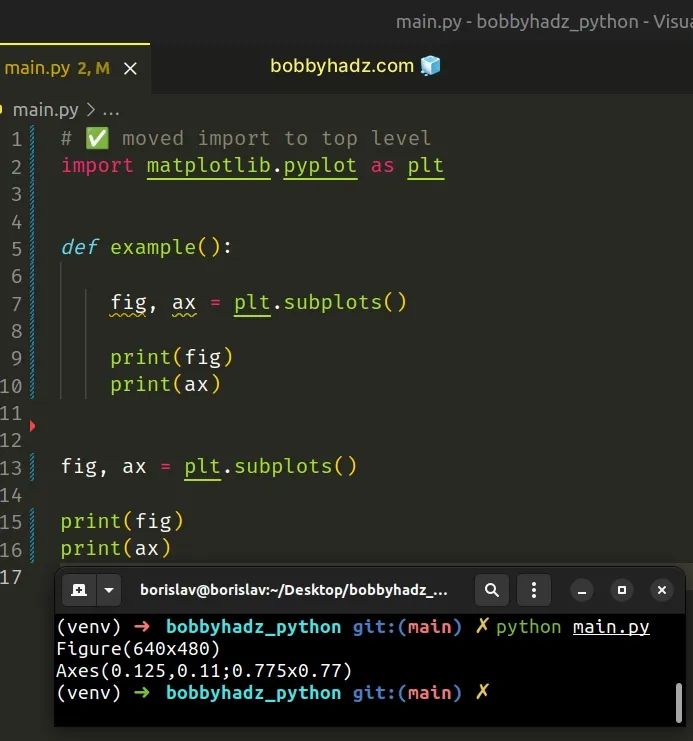Image resolution: width=693 pixels, height=741 pixels.
Task: Click the 'example' function name
Action: (153, 247)
